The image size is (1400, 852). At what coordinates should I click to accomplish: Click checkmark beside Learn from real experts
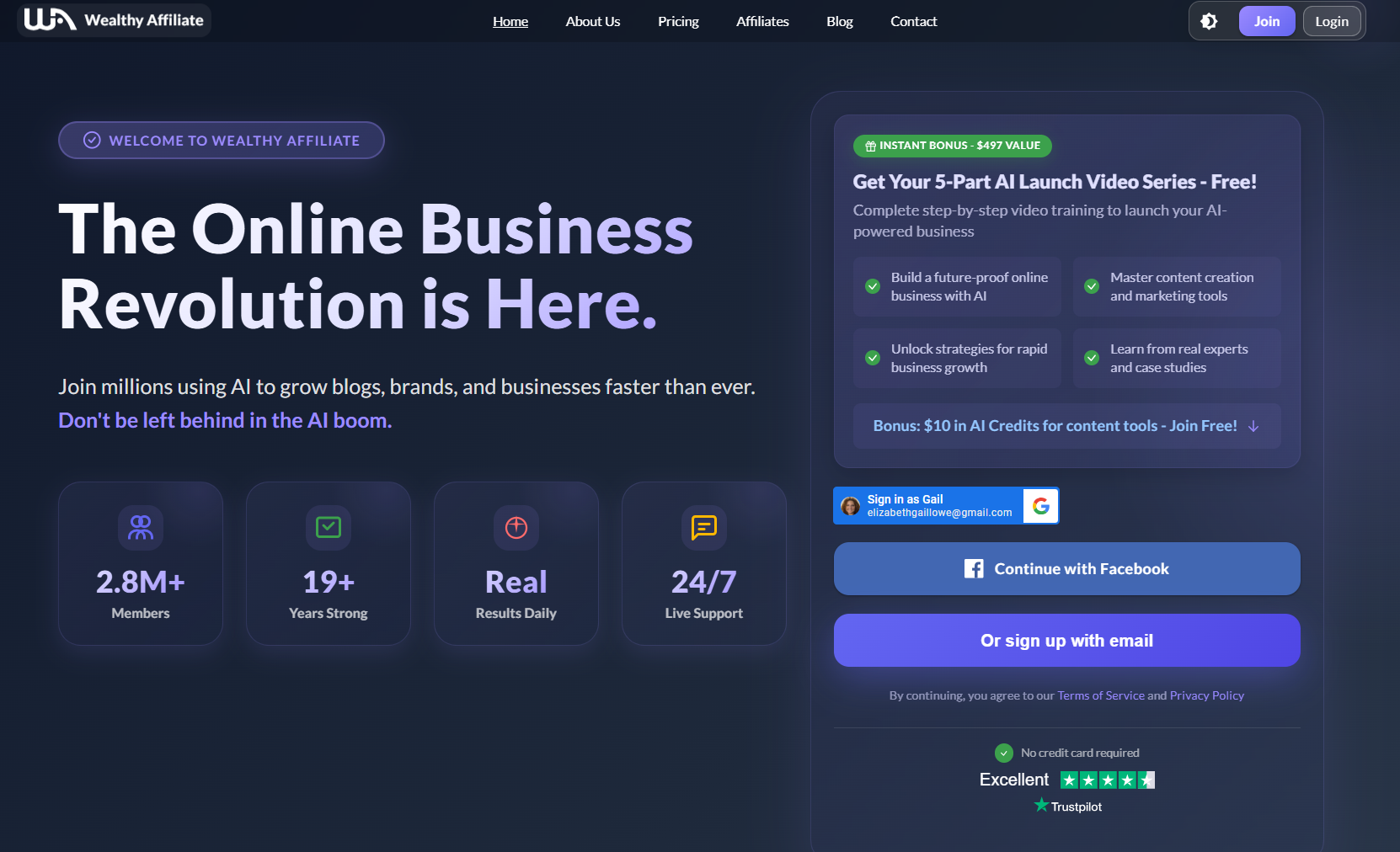pyautogui.click(x=1092, y=358)
